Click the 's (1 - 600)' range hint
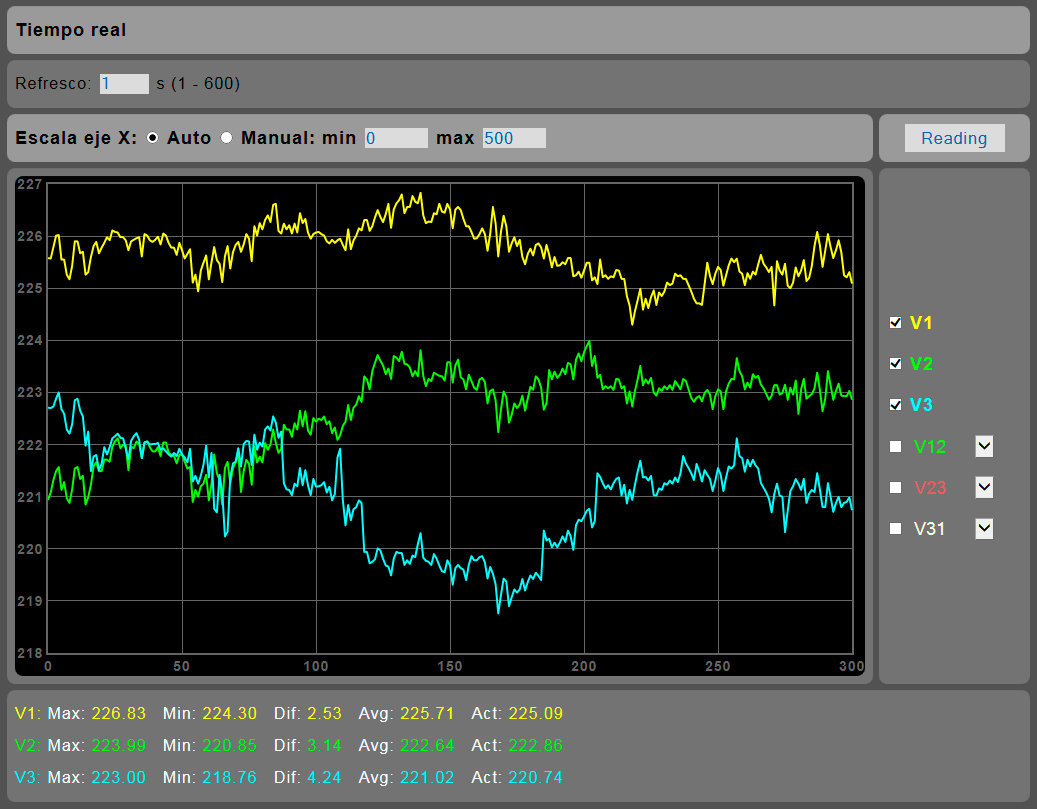This screenshot has height=809, width=1037. (x=198, y=83)
